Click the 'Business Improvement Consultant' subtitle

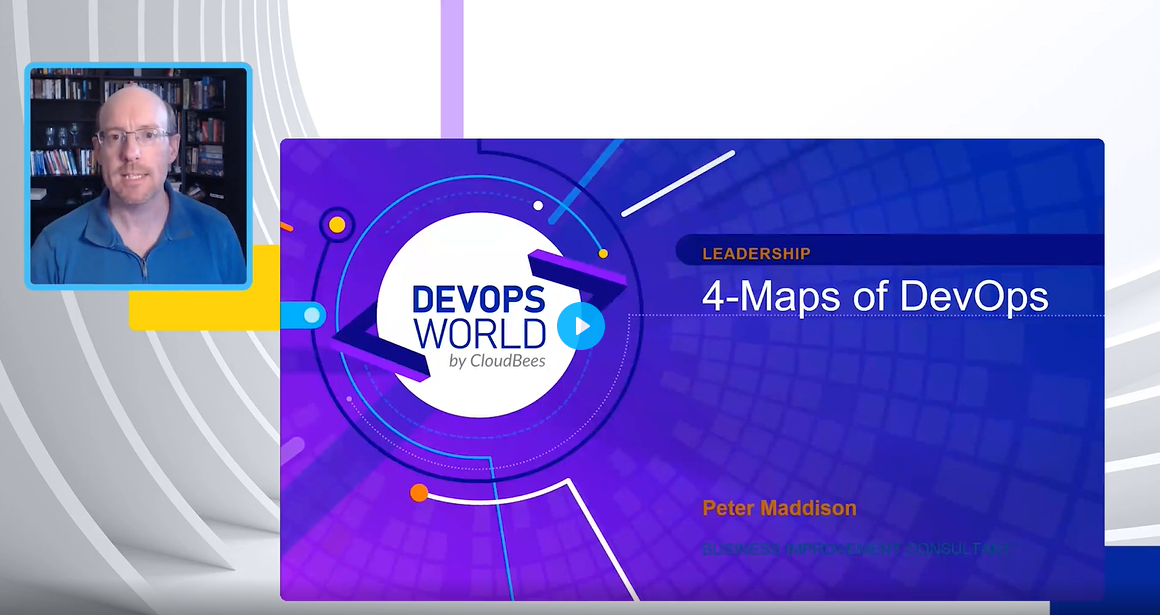(856, 549)
